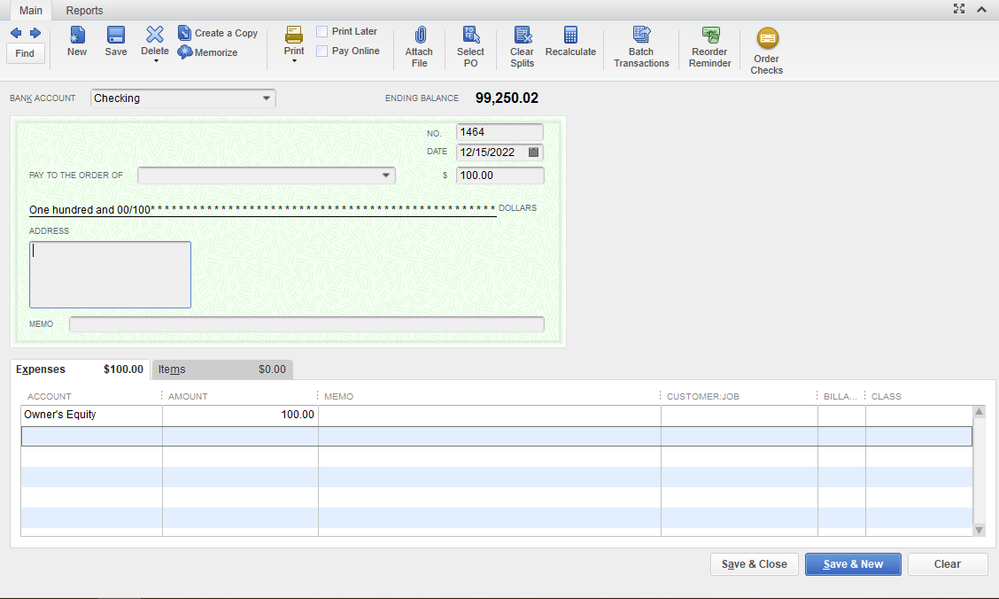Select the Items tab

point(222,370)
